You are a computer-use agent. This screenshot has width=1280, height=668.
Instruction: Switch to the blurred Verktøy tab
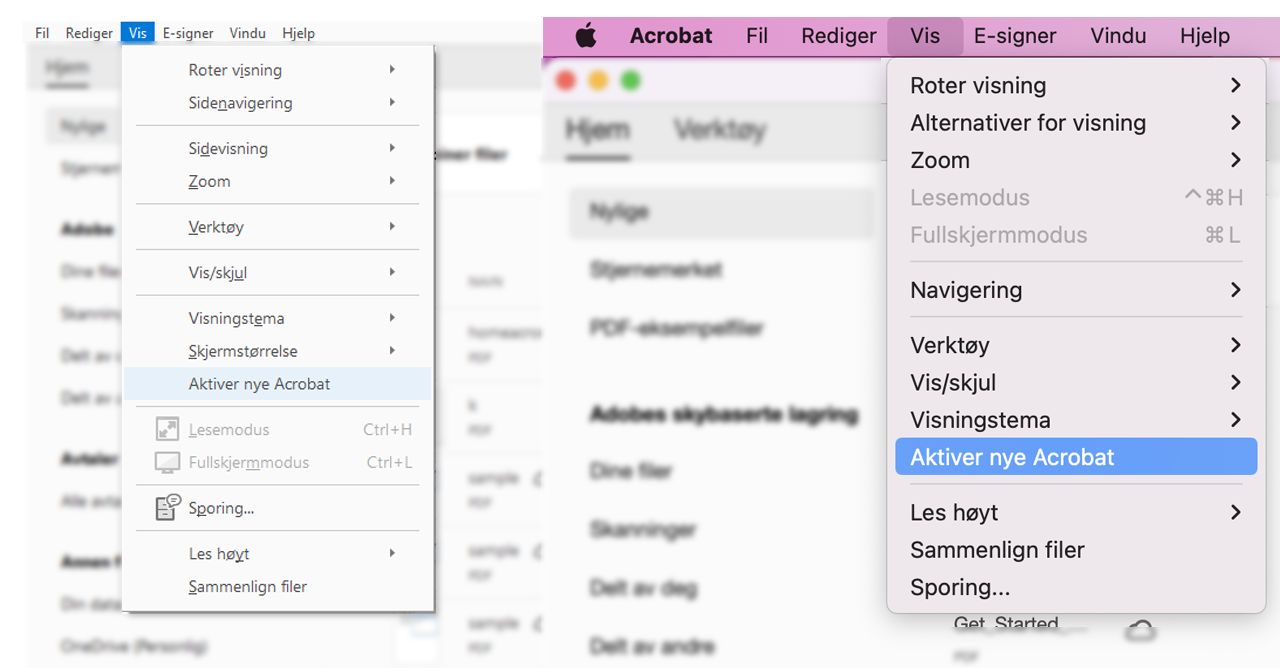(719, 130)
